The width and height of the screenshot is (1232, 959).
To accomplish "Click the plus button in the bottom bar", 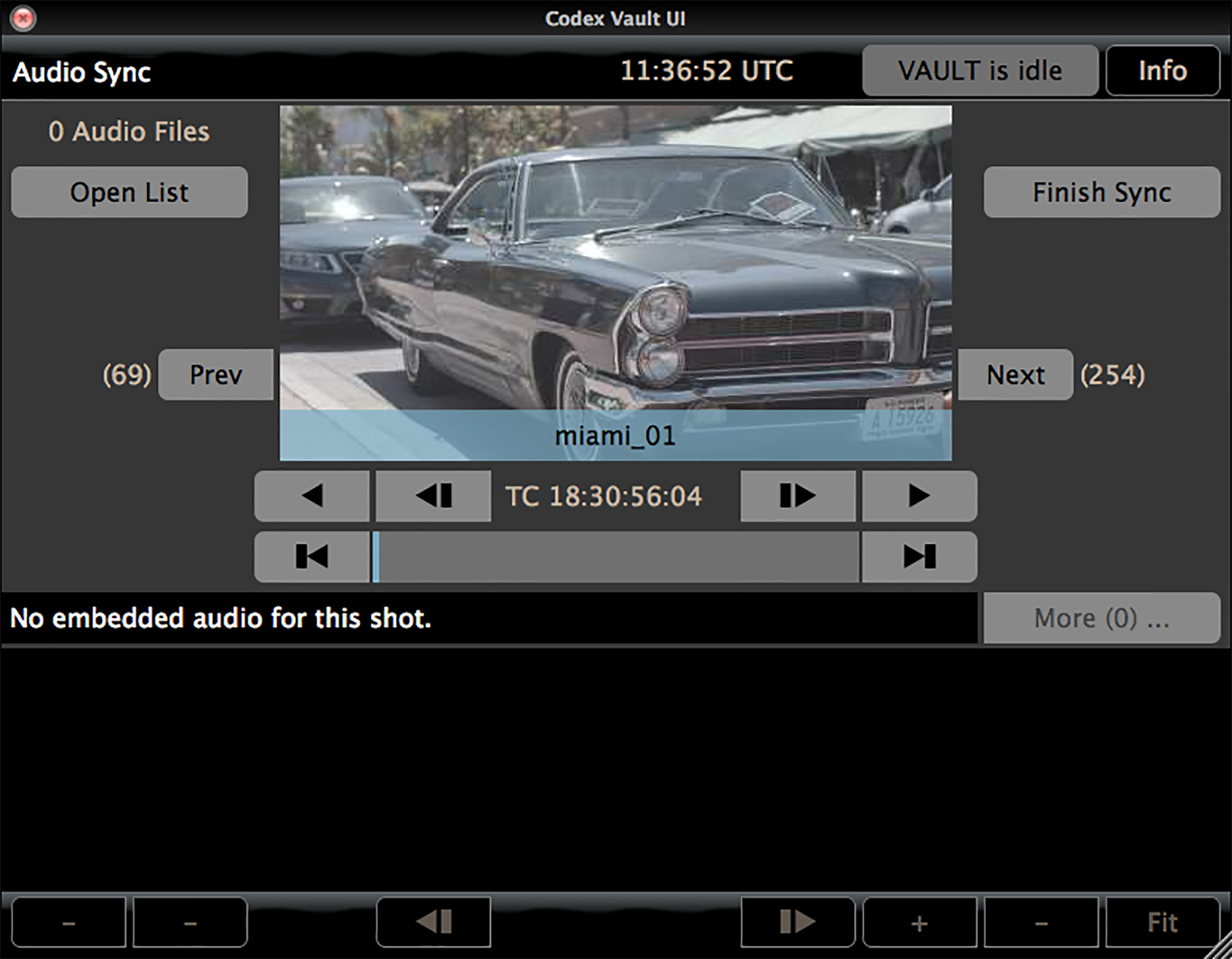I will (919, 922).
